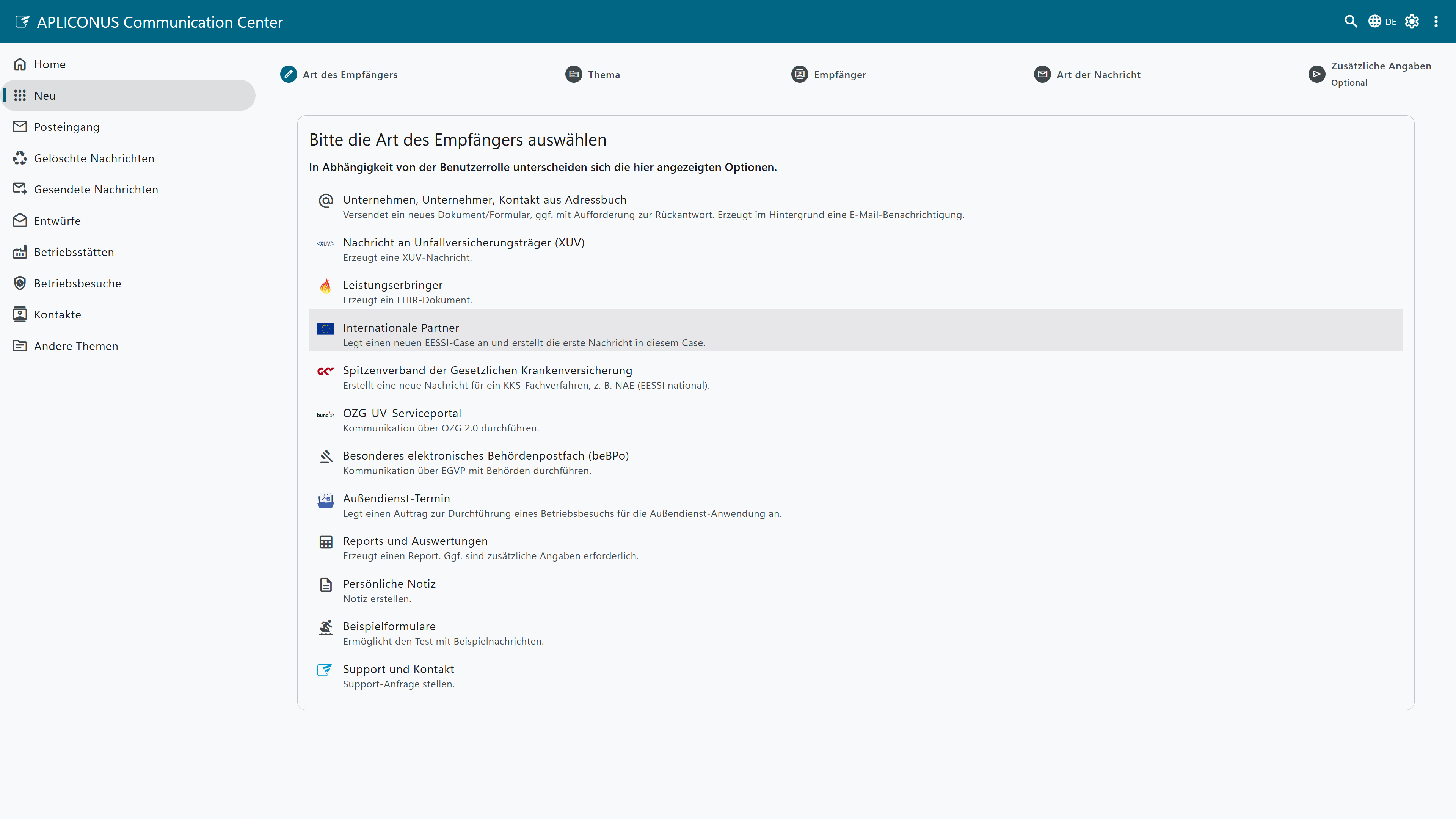Click the EU flag Internationale Partner icon
The width and height of the screenshot is (1456, 819).
coord(326,329)
